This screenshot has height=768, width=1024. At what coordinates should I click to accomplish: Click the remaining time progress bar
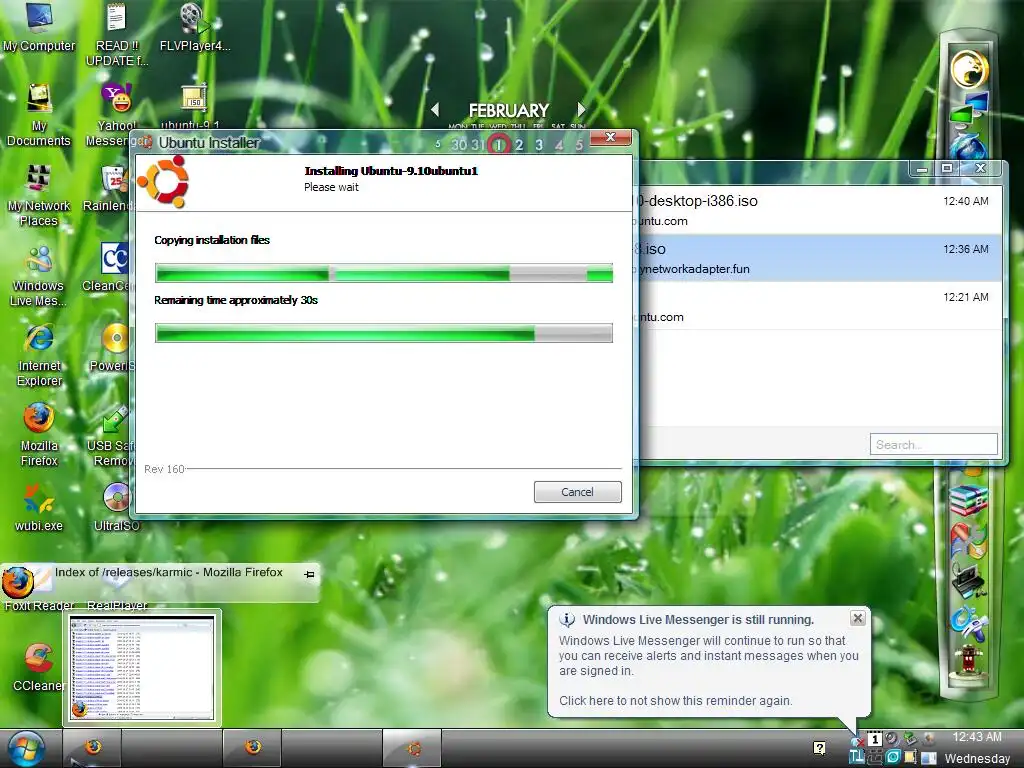tap(384, 333)
